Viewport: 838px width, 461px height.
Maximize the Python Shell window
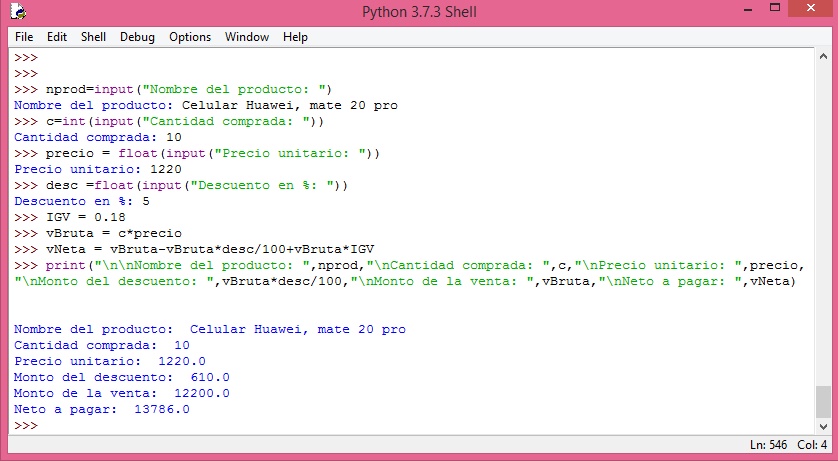(x=775, y=8)
